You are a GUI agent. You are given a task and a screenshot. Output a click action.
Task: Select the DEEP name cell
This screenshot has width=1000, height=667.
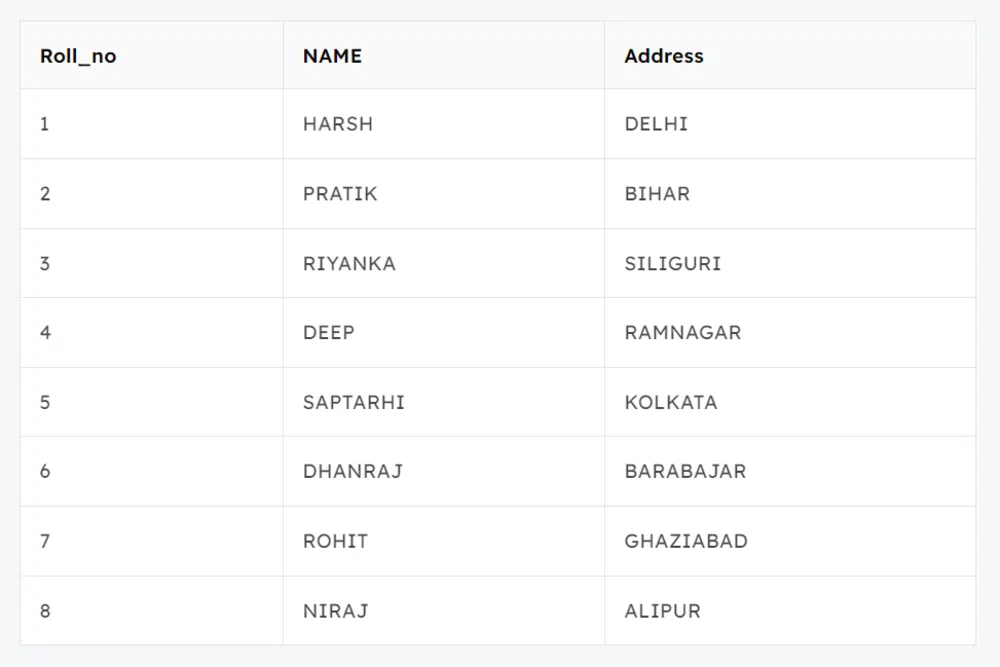(329, 332)
